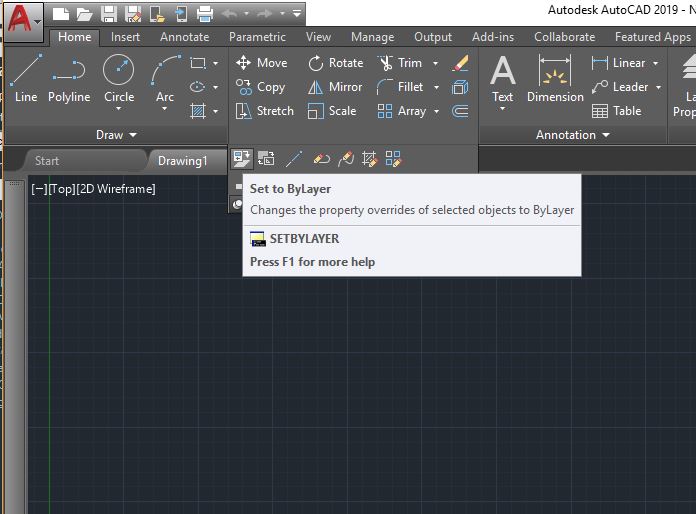Expand the Rectangle dropdown arrow
The width and height of the screenshot is (696, 514).
(x=215, y=63)
